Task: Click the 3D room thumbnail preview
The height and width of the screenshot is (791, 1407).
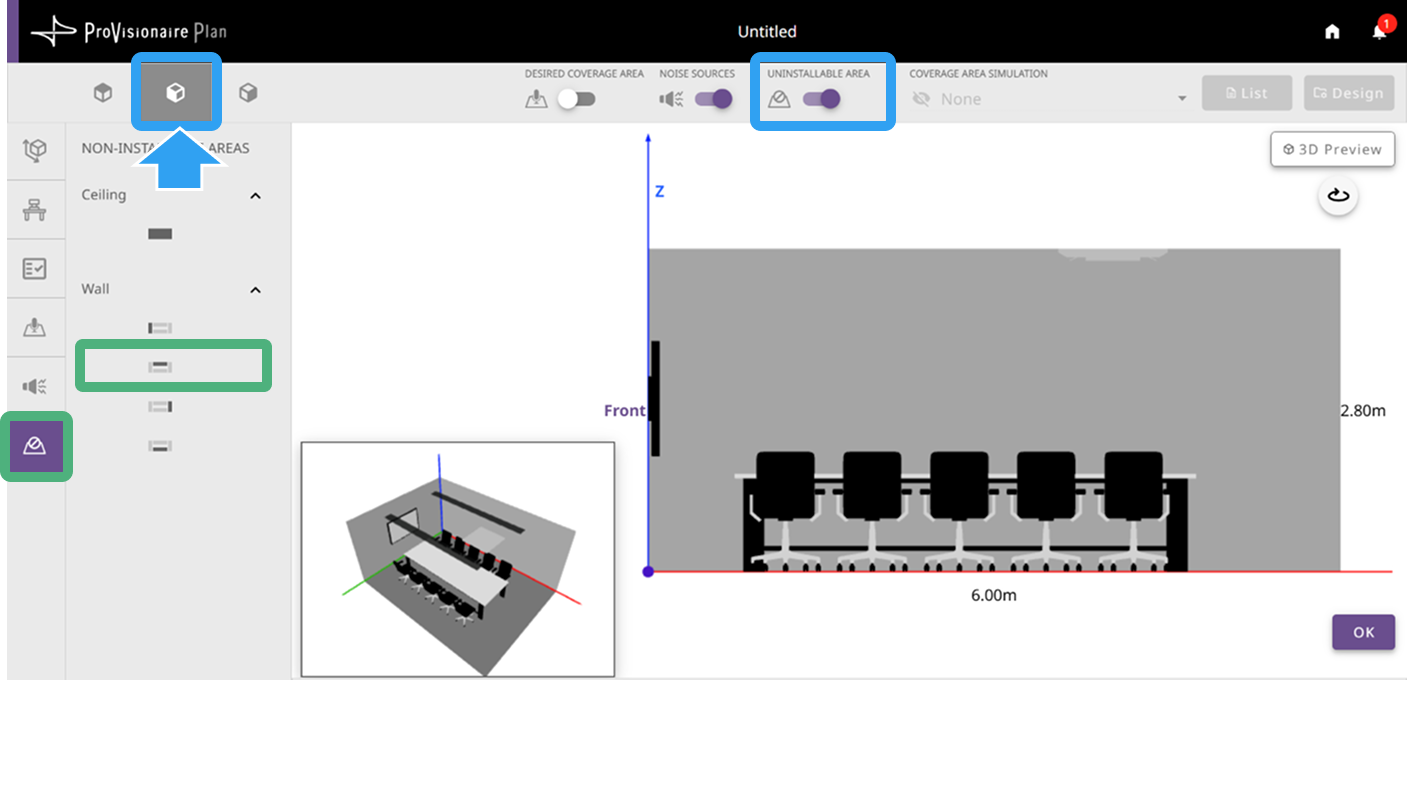Action: tap(458, 559)
